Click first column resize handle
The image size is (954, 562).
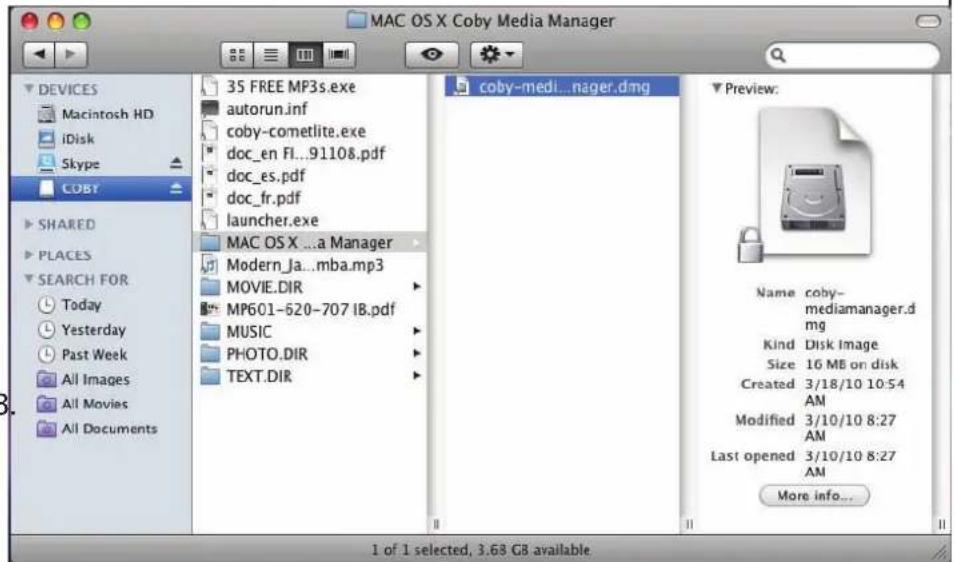pos(436,524)
